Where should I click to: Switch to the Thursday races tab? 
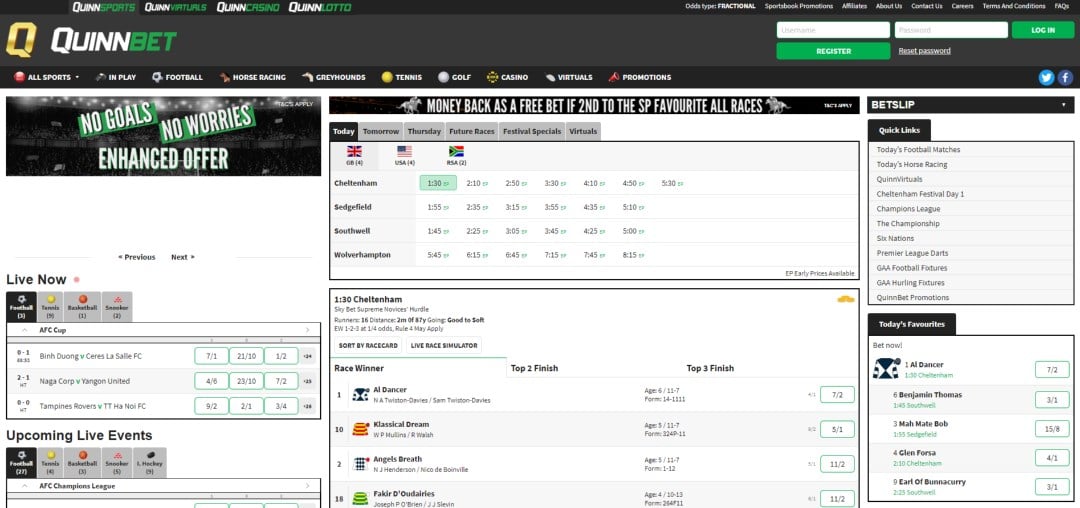pyautogui.click(x=424, y=131)
